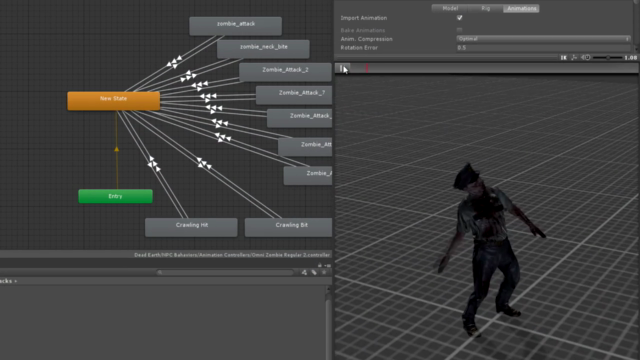Click the controller asset path label
Image resolution: width=640 pixels, height=360 pixels.
pos(232,255)
